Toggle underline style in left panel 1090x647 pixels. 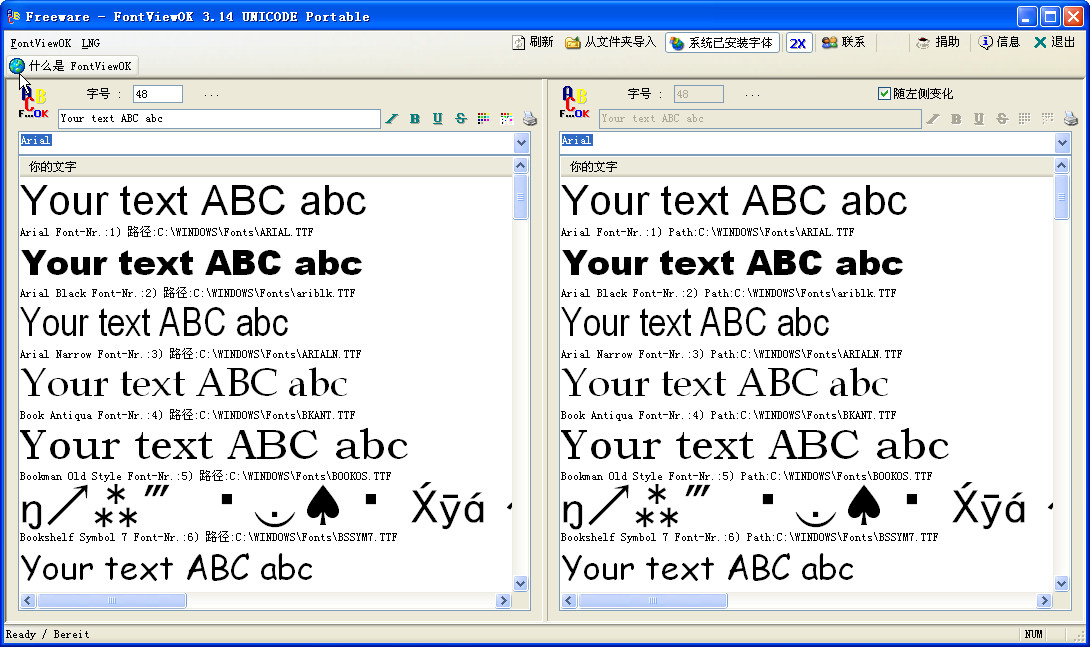point(437,119)
